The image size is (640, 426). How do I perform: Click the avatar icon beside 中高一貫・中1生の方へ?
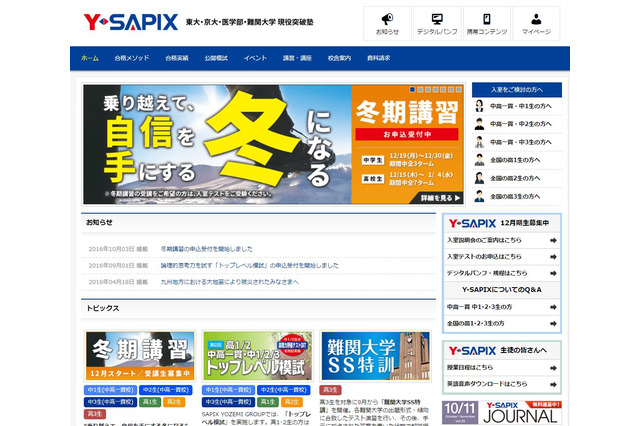pos(479,106)
